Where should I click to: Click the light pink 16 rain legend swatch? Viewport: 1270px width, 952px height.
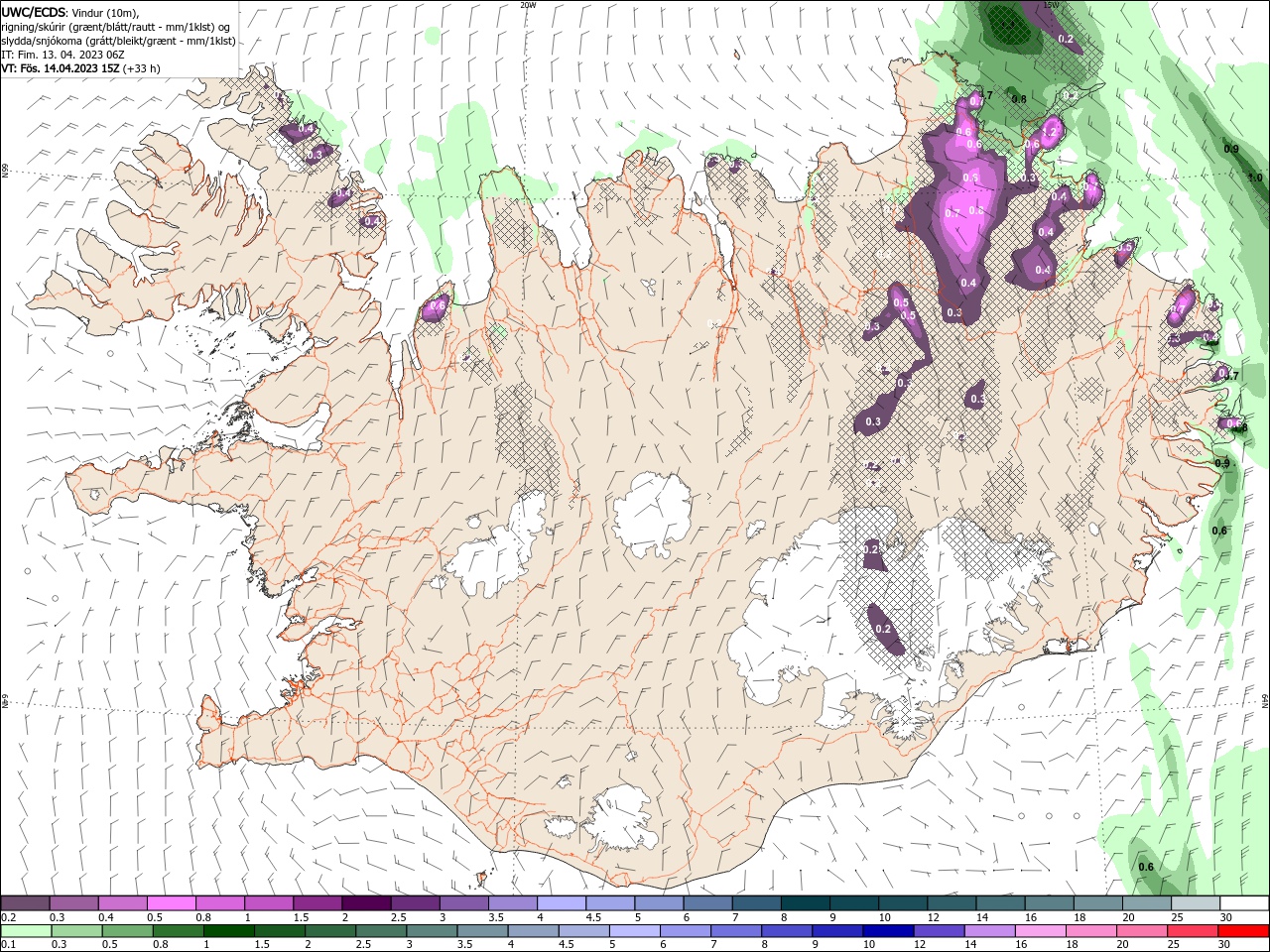(x=1042, y=931)
